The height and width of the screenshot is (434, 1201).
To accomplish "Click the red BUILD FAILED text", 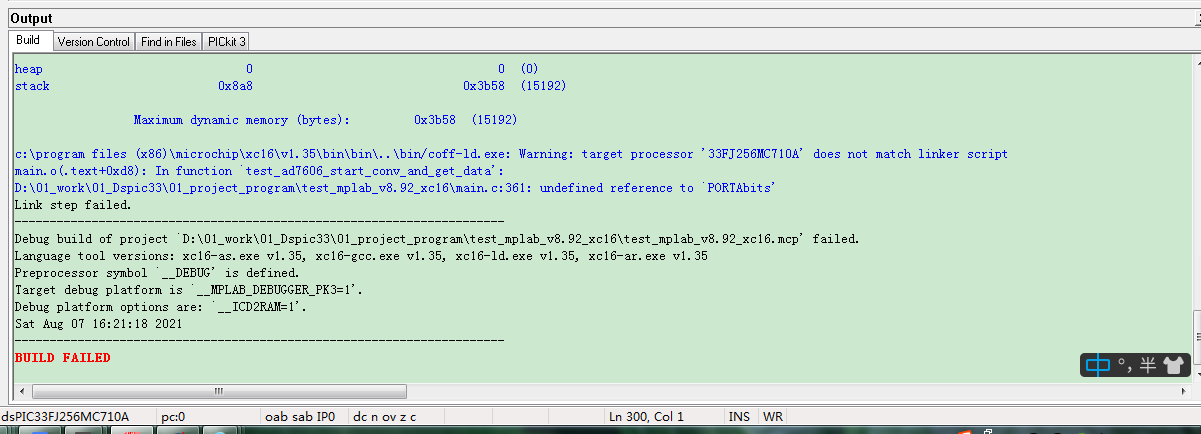I will pyautogui.click(x=62, y=357).
